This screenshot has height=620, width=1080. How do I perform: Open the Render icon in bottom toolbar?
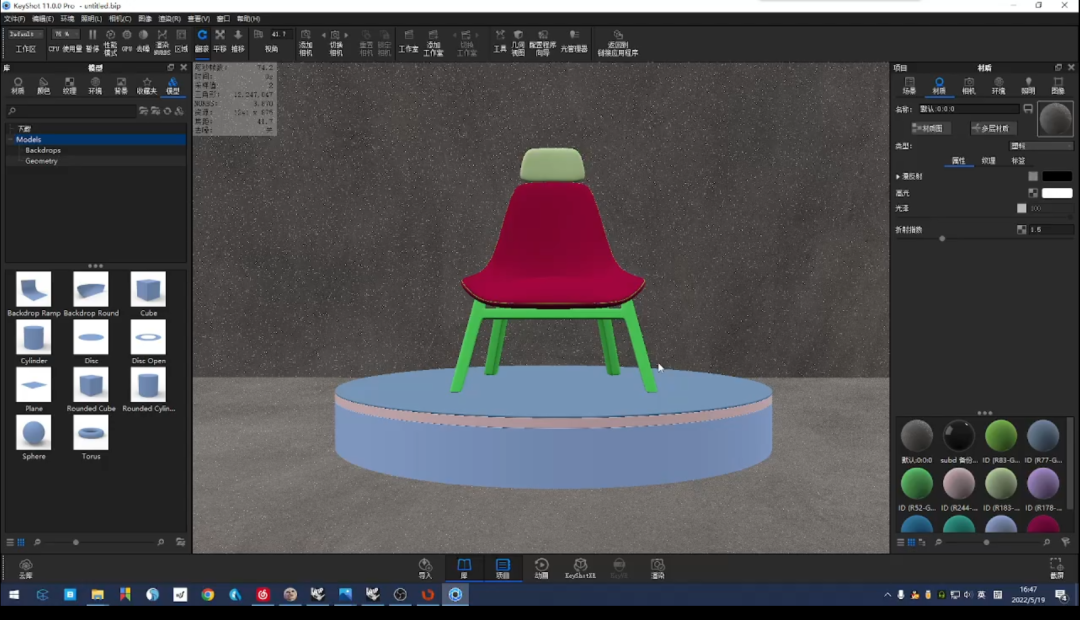coord(658,568)
